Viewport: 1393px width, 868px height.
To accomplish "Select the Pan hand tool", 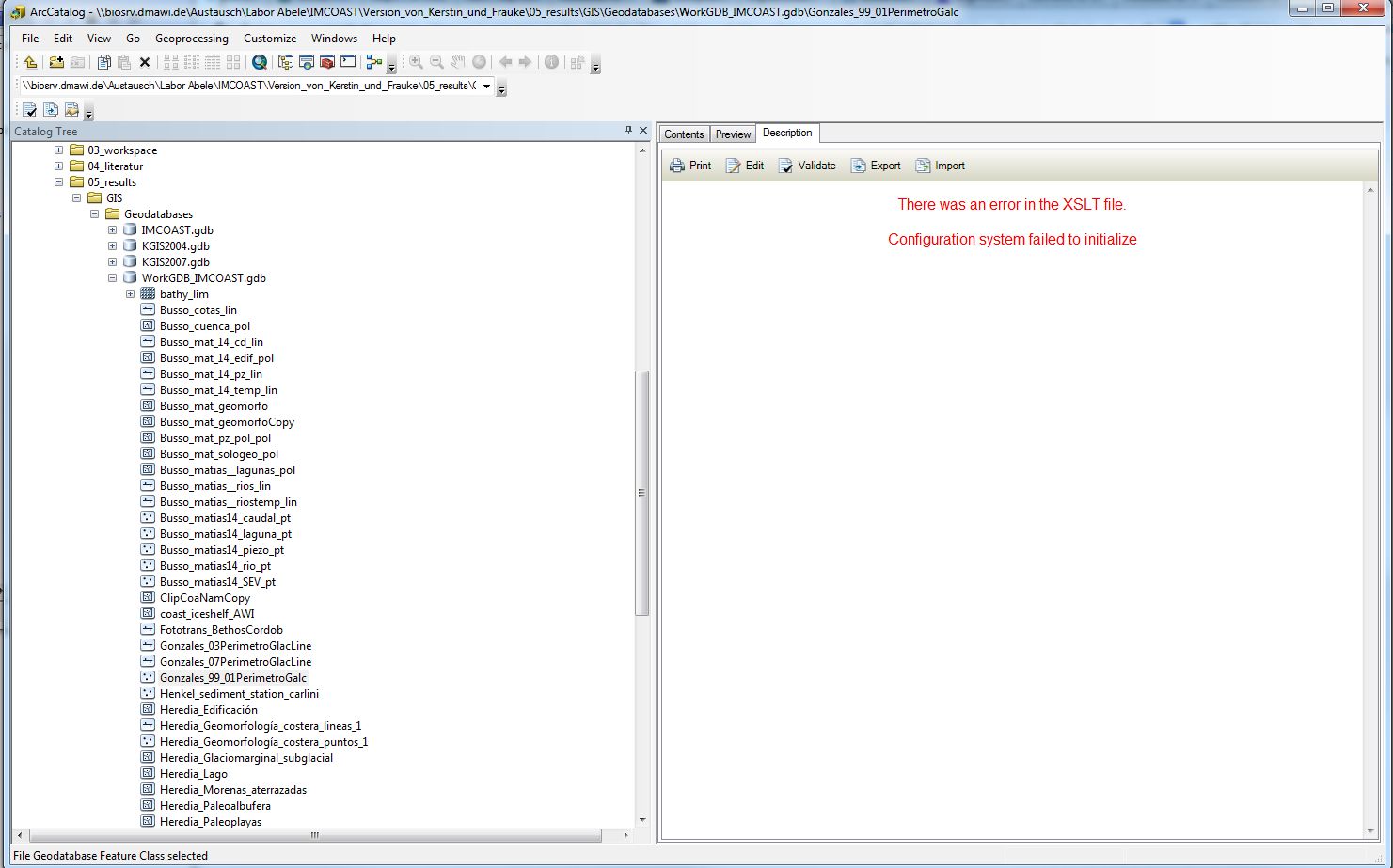I will coord(457,62).
